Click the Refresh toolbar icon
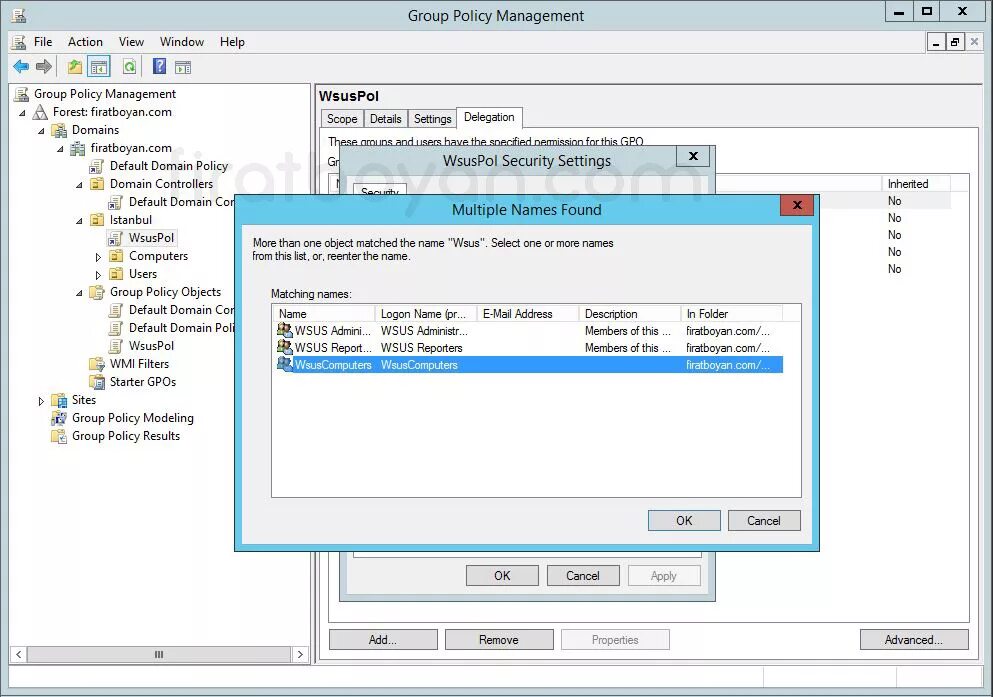This screenshot has height=697, width=993. pos(129,66)
